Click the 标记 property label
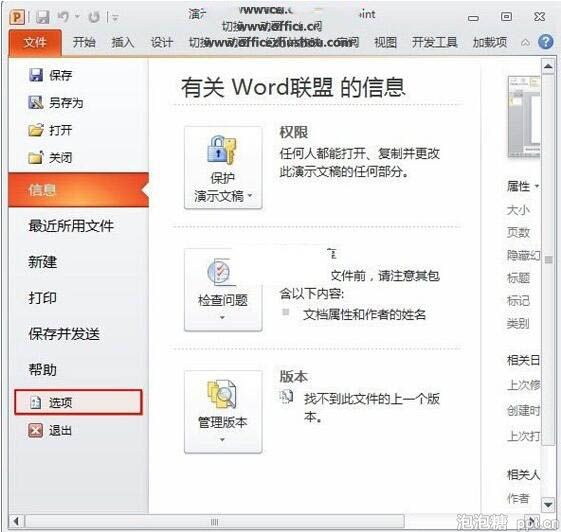561x532 pixels. pos(518,301)
